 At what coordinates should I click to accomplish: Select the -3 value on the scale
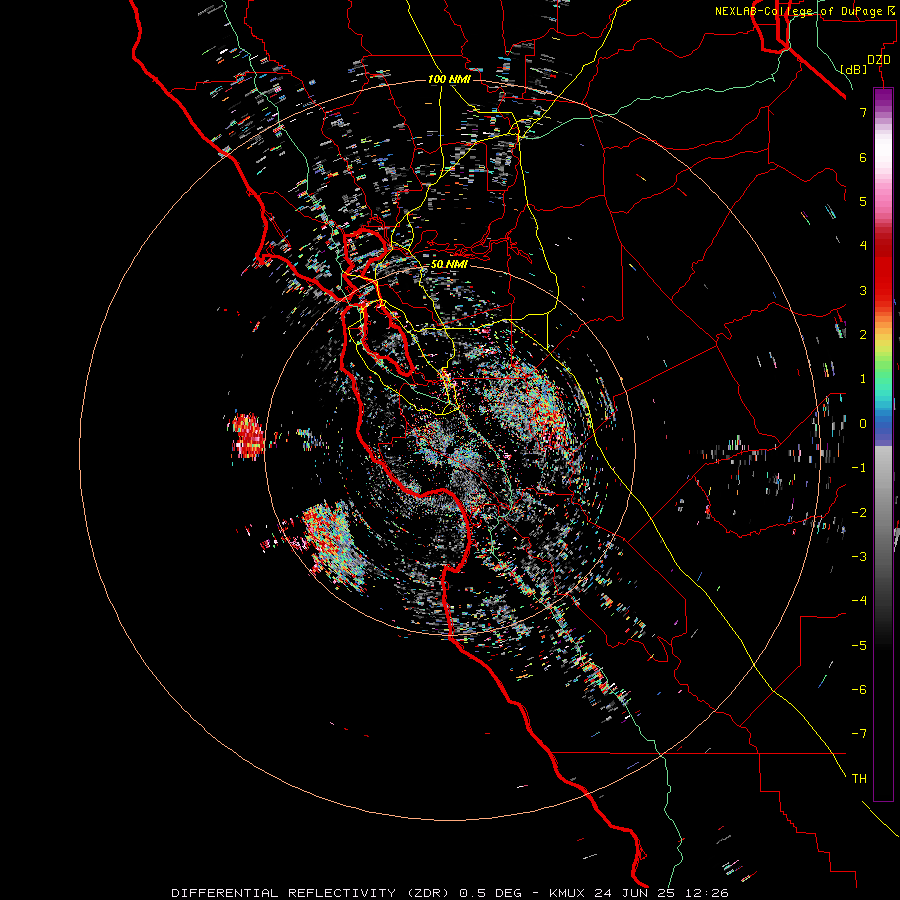point(859,556)
